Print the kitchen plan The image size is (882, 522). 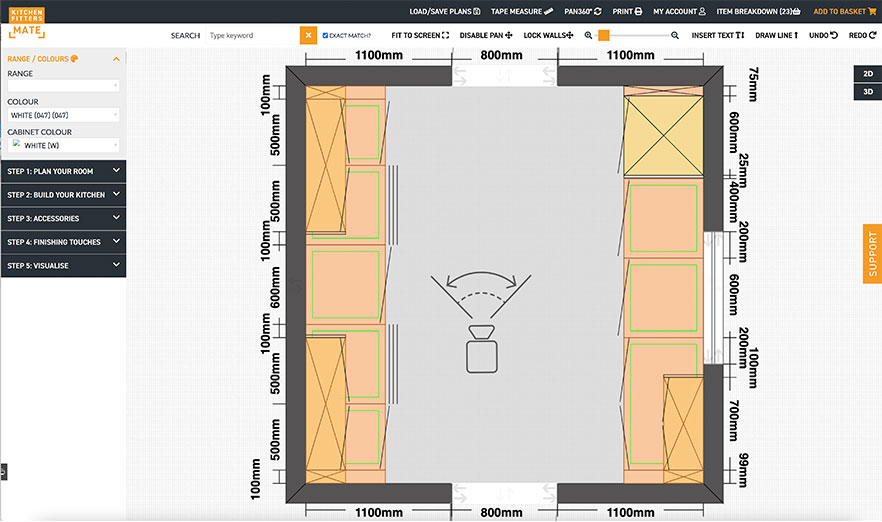coord(626,11)
